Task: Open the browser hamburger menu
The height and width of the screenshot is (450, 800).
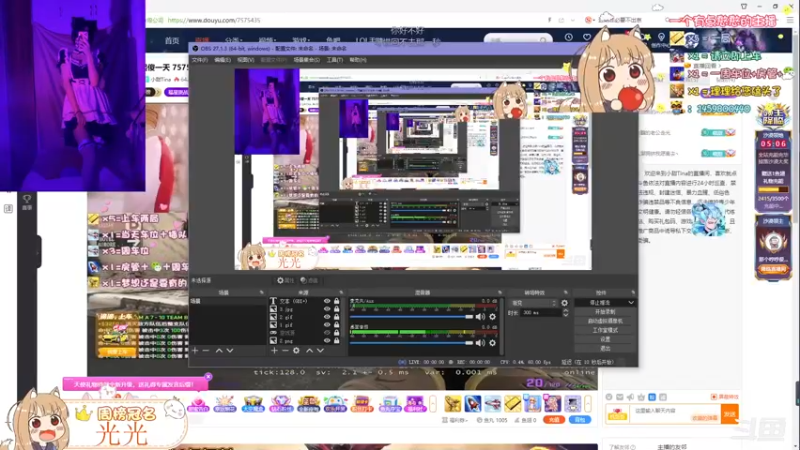Action: click(x=790, y=20)
